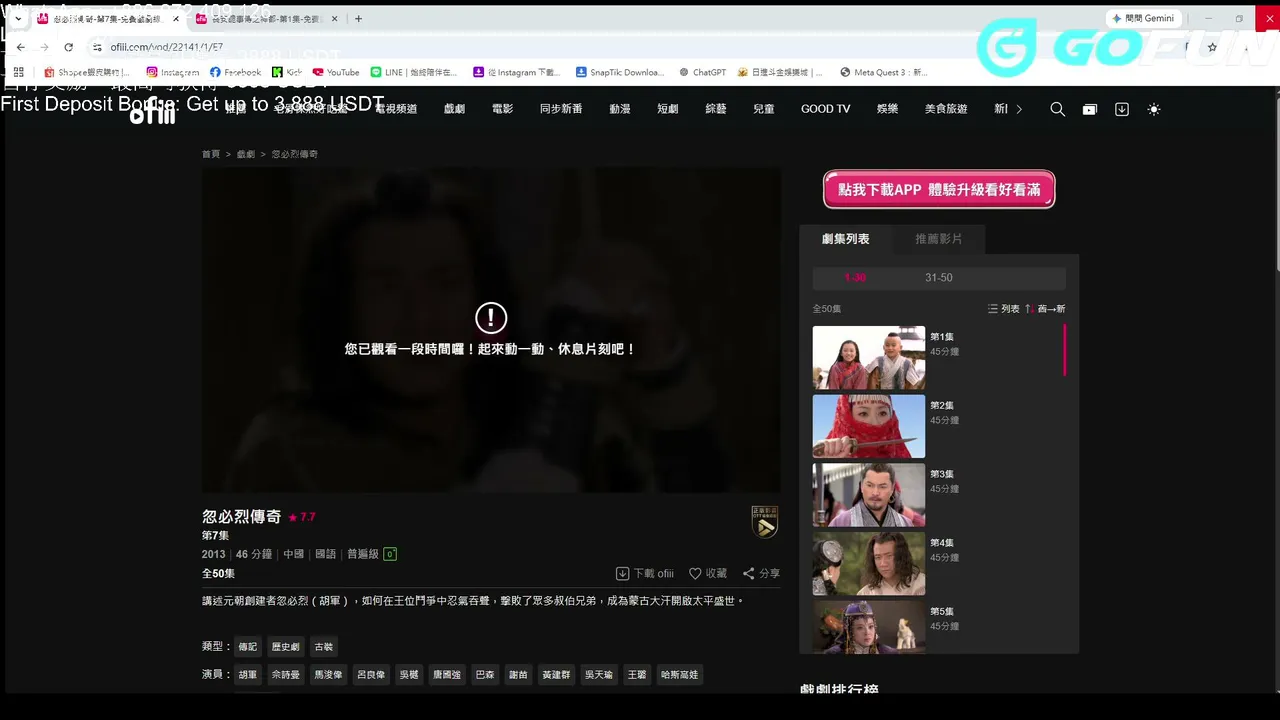The image size is (1280, 720).
Task: Bookmark this page with the star icon
Action: coord(1212,47)
